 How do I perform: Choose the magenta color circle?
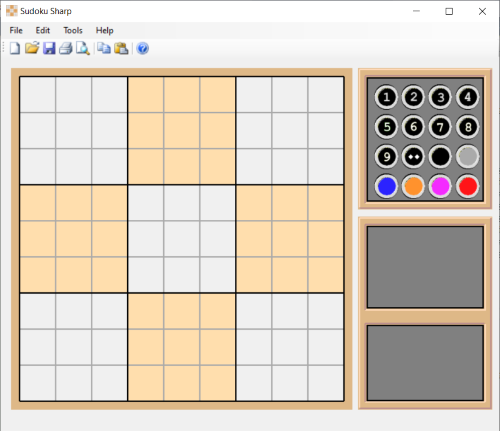[440, 186]
